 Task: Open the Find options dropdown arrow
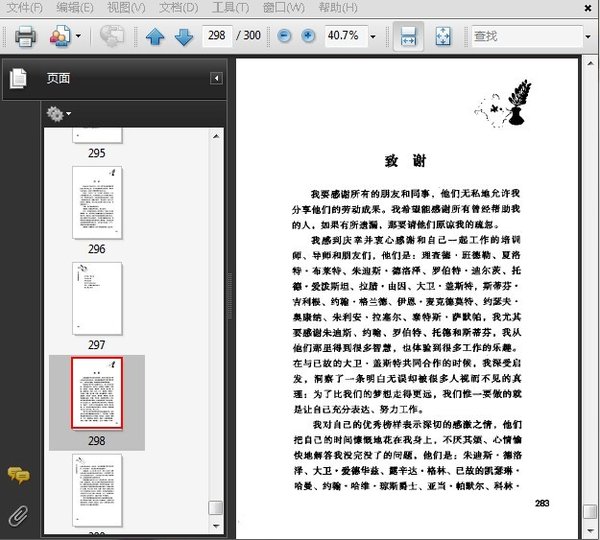(588, 37)
